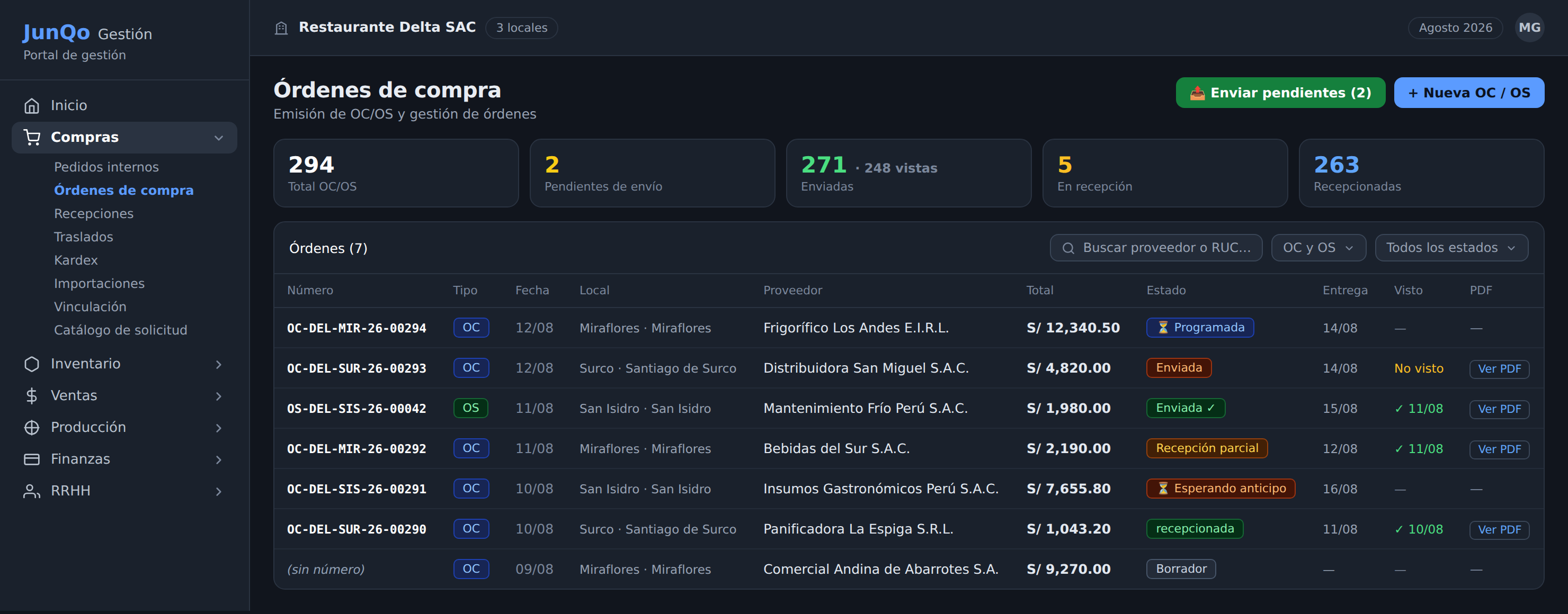This screenshot has height=614, width=1568.
Task: Click the Esperando anticipo status badge
Action: coord(1220,488)
